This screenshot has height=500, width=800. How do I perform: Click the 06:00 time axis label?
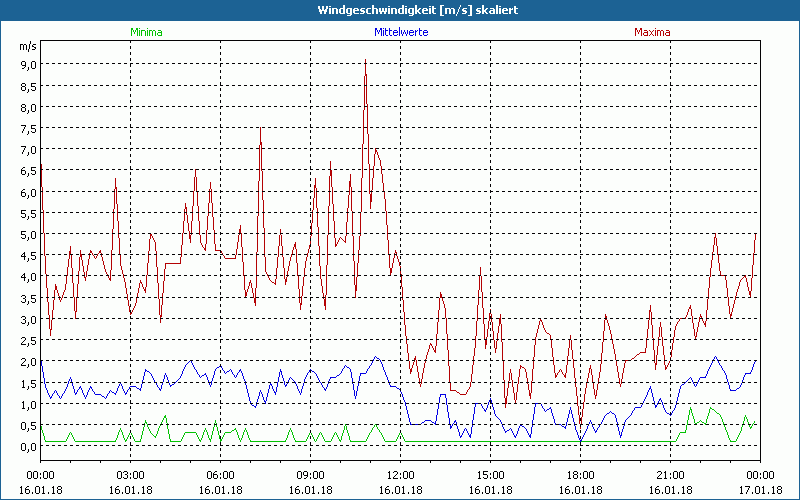coord(221,475)
